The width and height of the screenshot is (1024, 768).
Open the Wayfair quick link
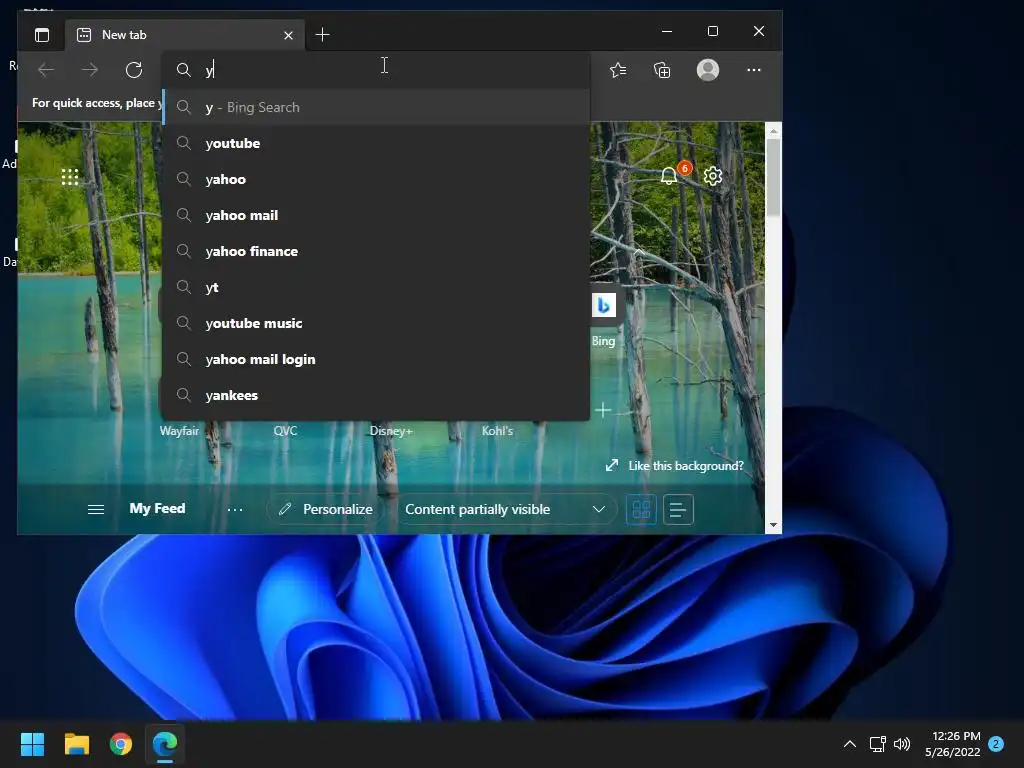pos(179,430)
